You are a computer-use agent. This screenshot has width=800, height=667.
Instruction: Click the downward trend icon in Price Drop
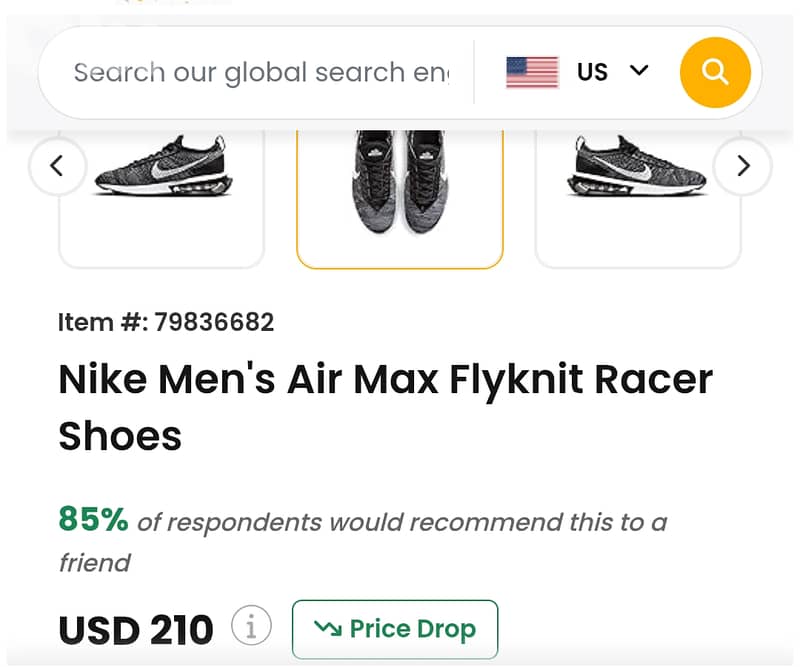pyautogui.click(x=327, y=628)
